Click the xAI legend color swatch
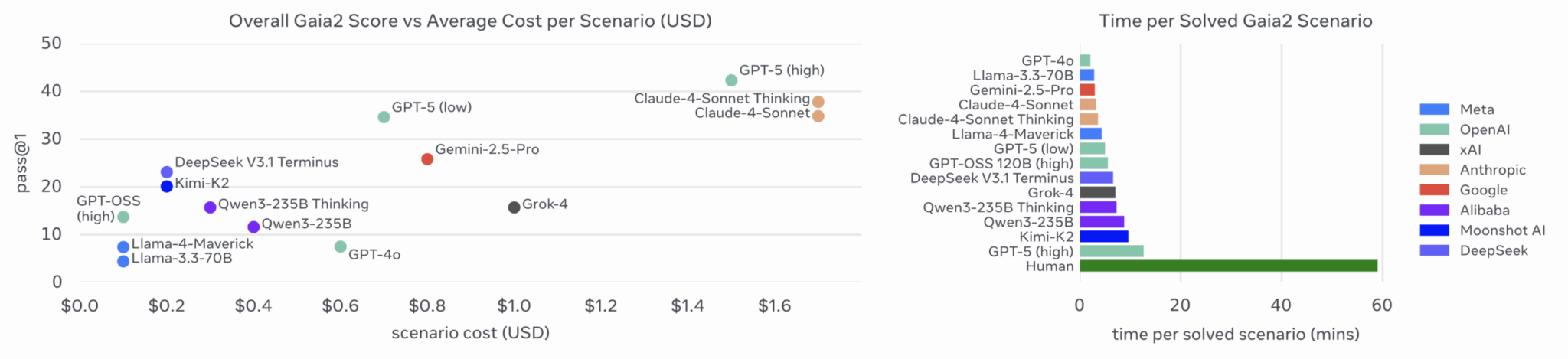The image size is (1568, 359). pos(1434,150)
